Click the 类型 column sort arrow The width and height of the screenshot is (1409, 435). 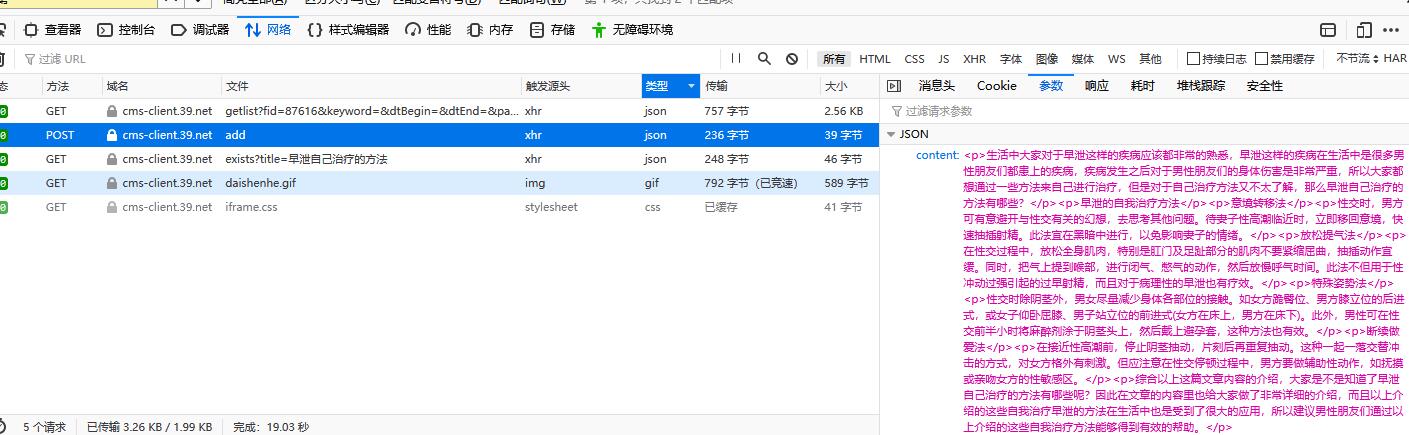click(690, 86)
